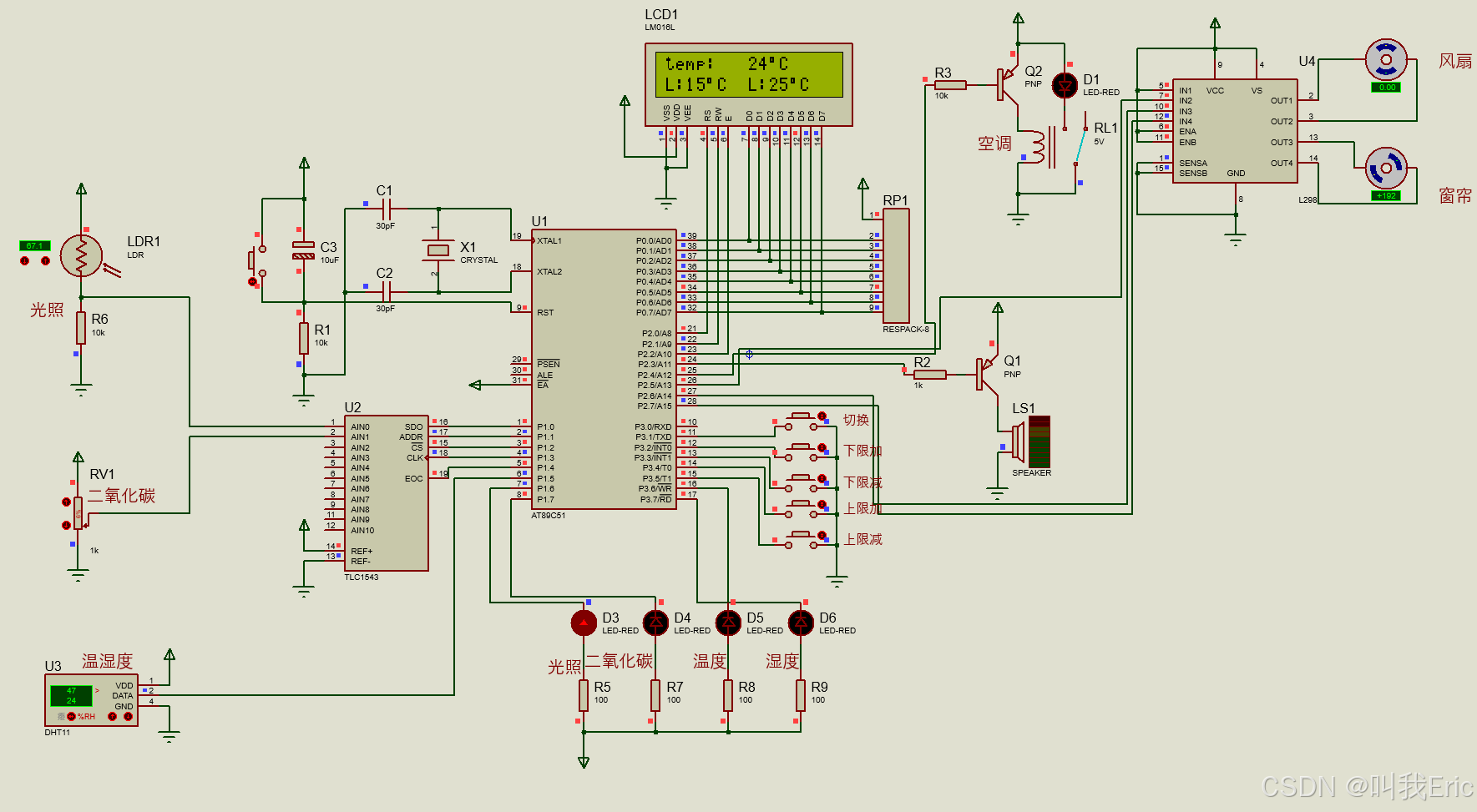Click the 风扇 fan motor
The height and width of the screenshot is (812, 1477).
[1386, 60]
